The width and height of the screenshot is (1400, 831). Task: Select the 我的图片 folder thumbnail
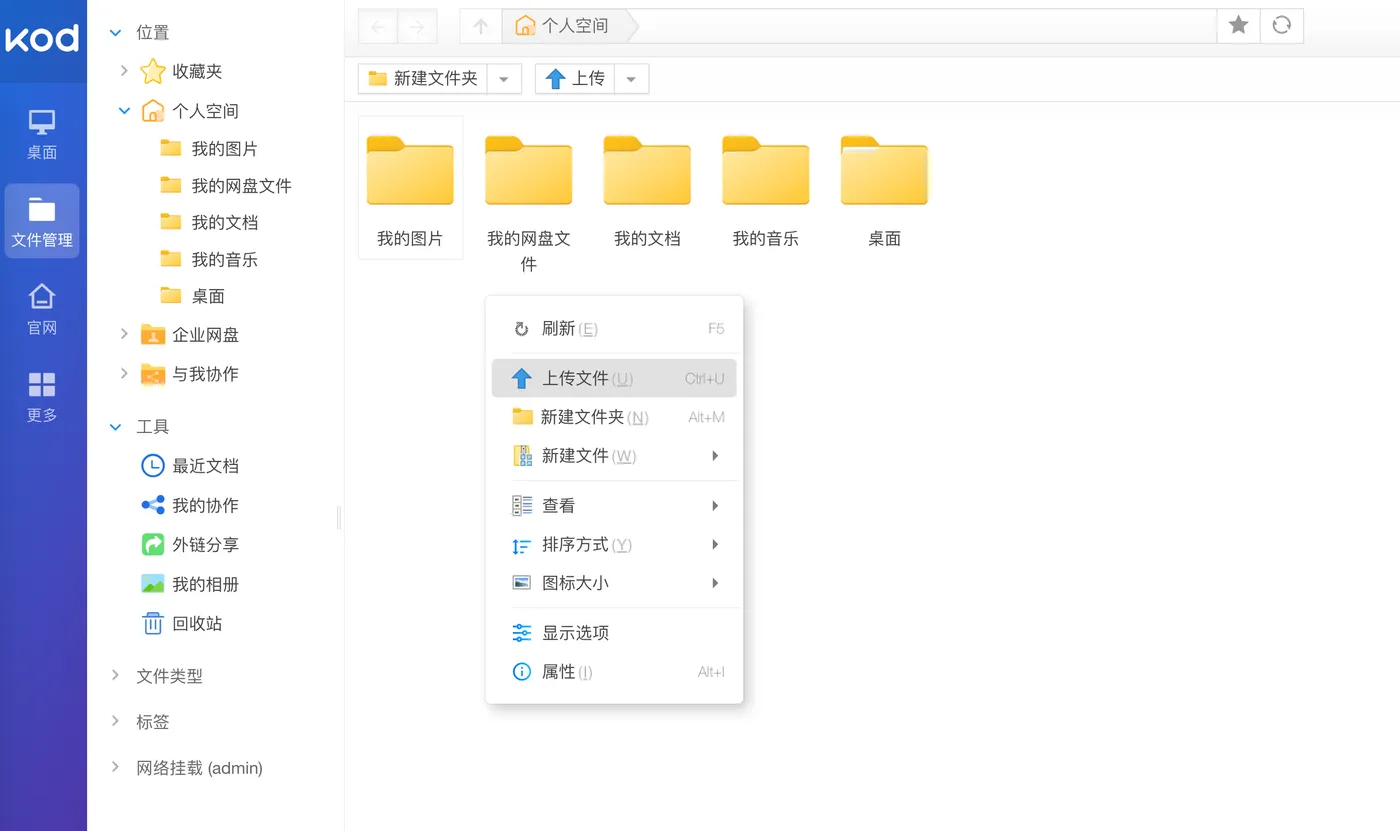pyautogui.click(x=410, y=188)
